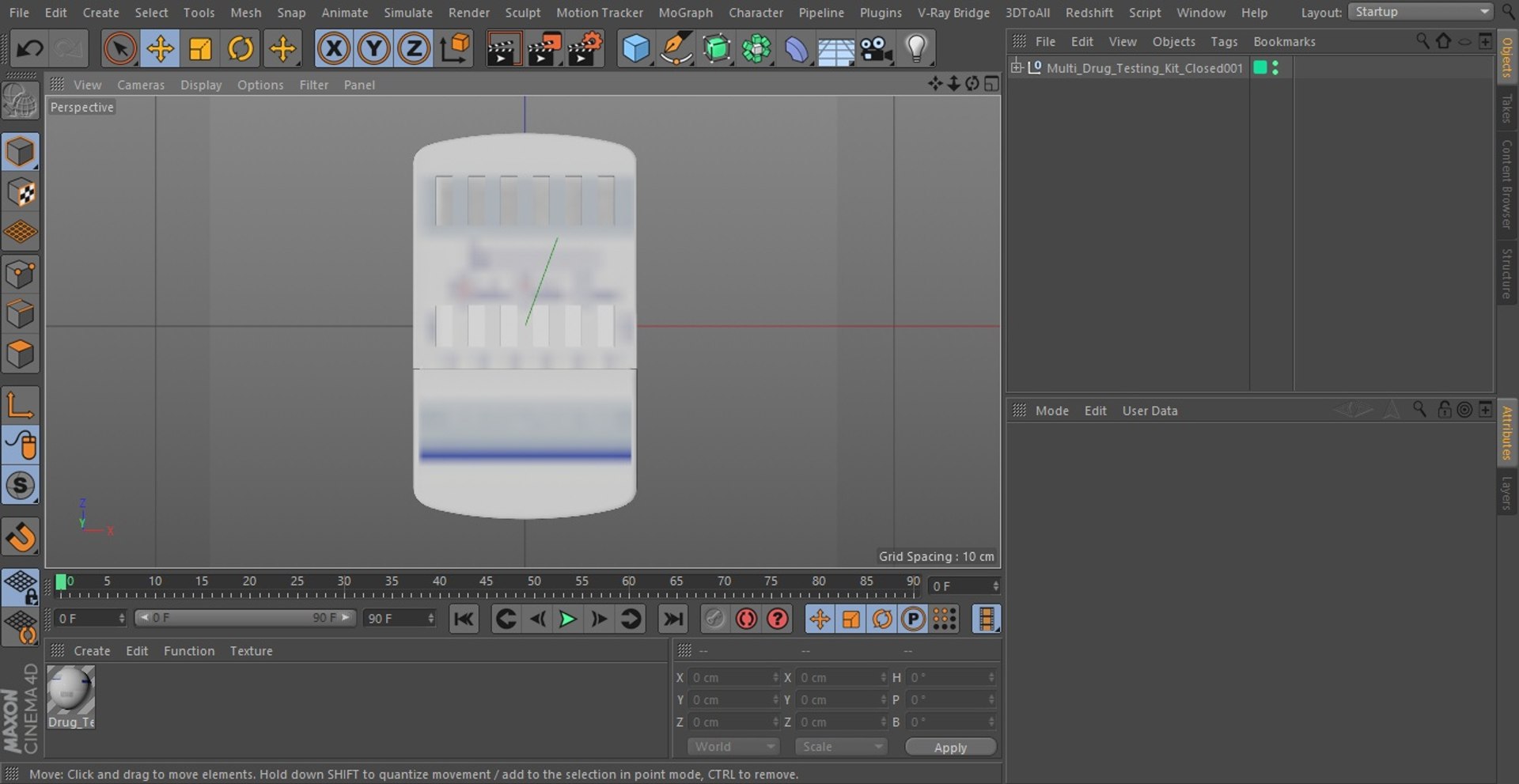Step to the next frame
1519x784 pixels.
click(599, 619)
